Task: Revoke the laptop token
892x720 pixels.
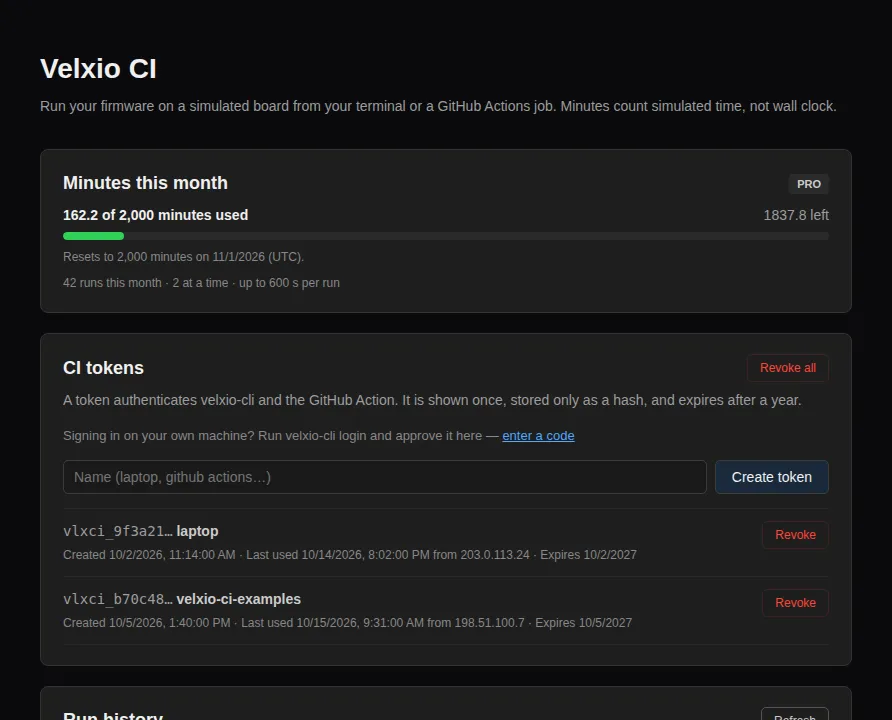Action: point(795,535)
